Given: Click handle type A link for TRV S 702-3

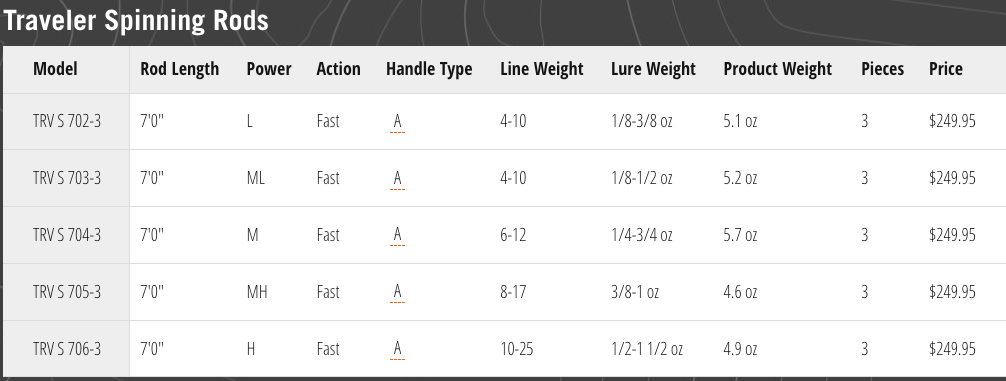Looking at the screenshot, I should [x=397, y=121].
